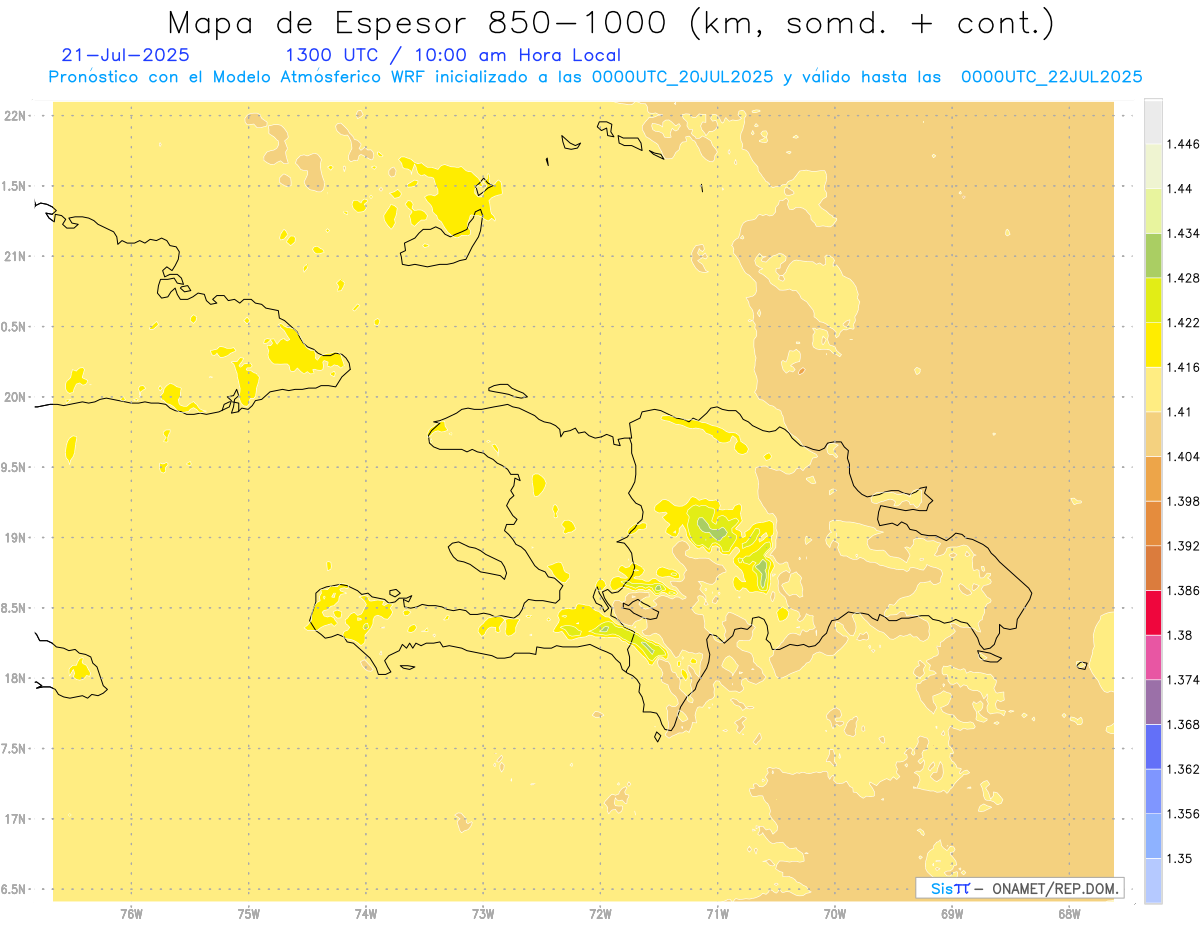Click the green 1.428–1.434 color bar segment

1153,255
